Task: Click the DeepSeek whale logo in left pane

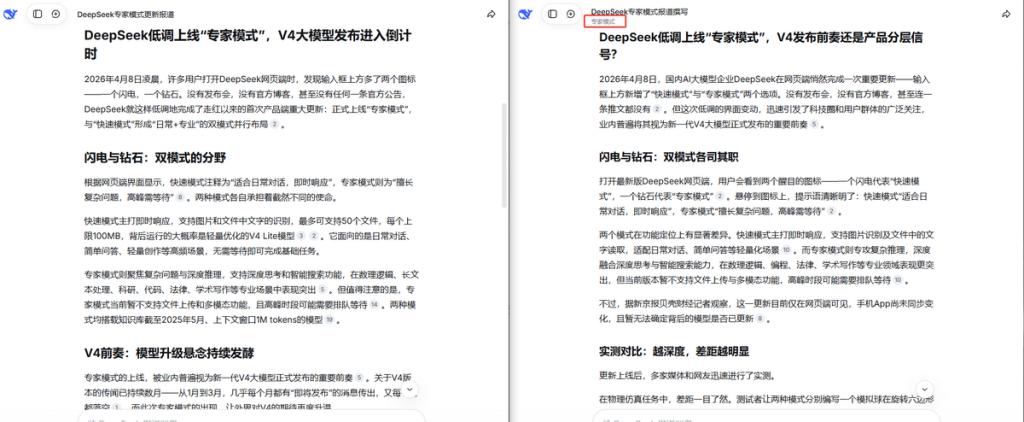Action: [11, 15]
